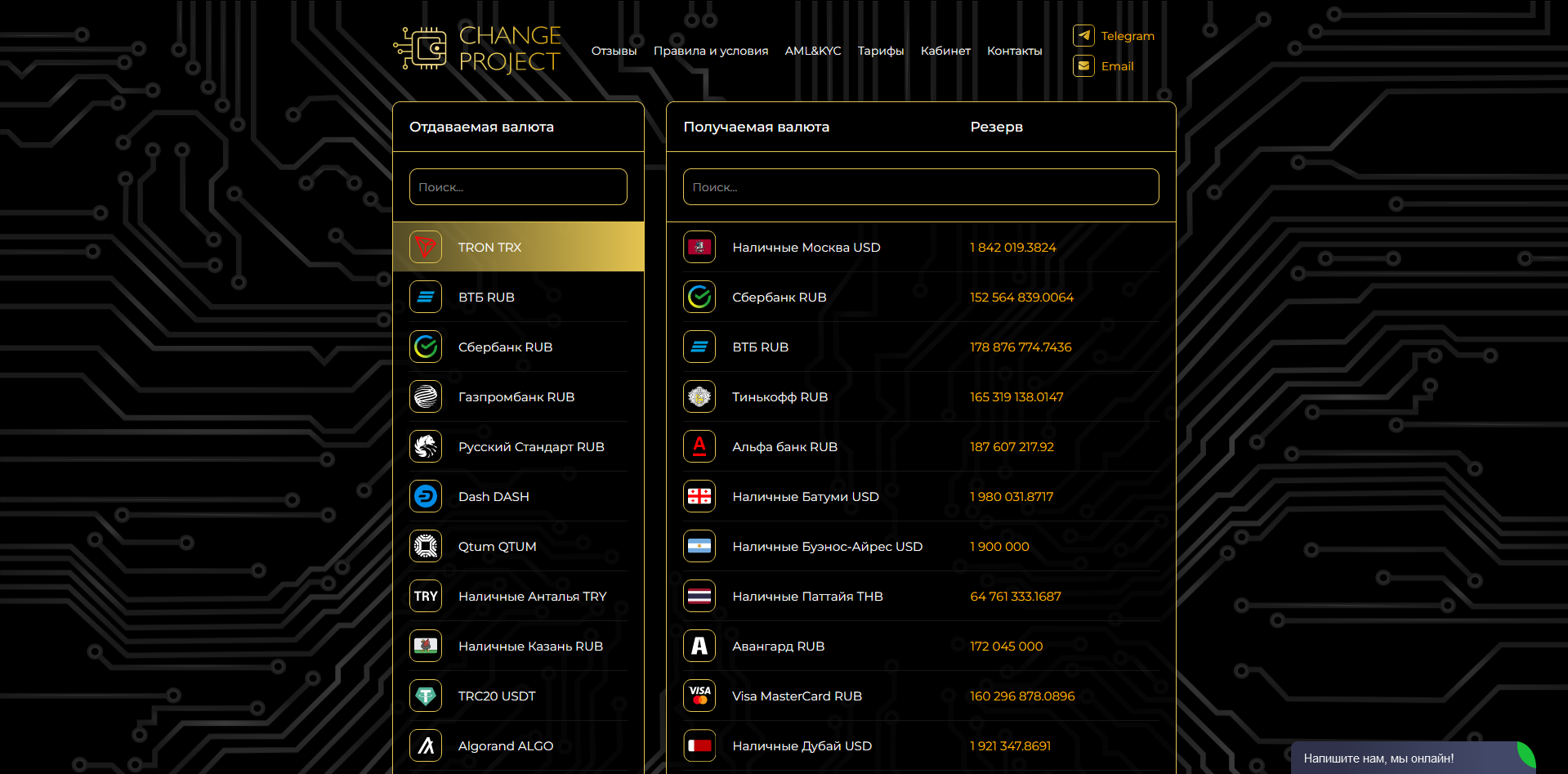This screenshot has width=1568, height=774.
Task: Follow the Email link
Action: pos(1118,66)
